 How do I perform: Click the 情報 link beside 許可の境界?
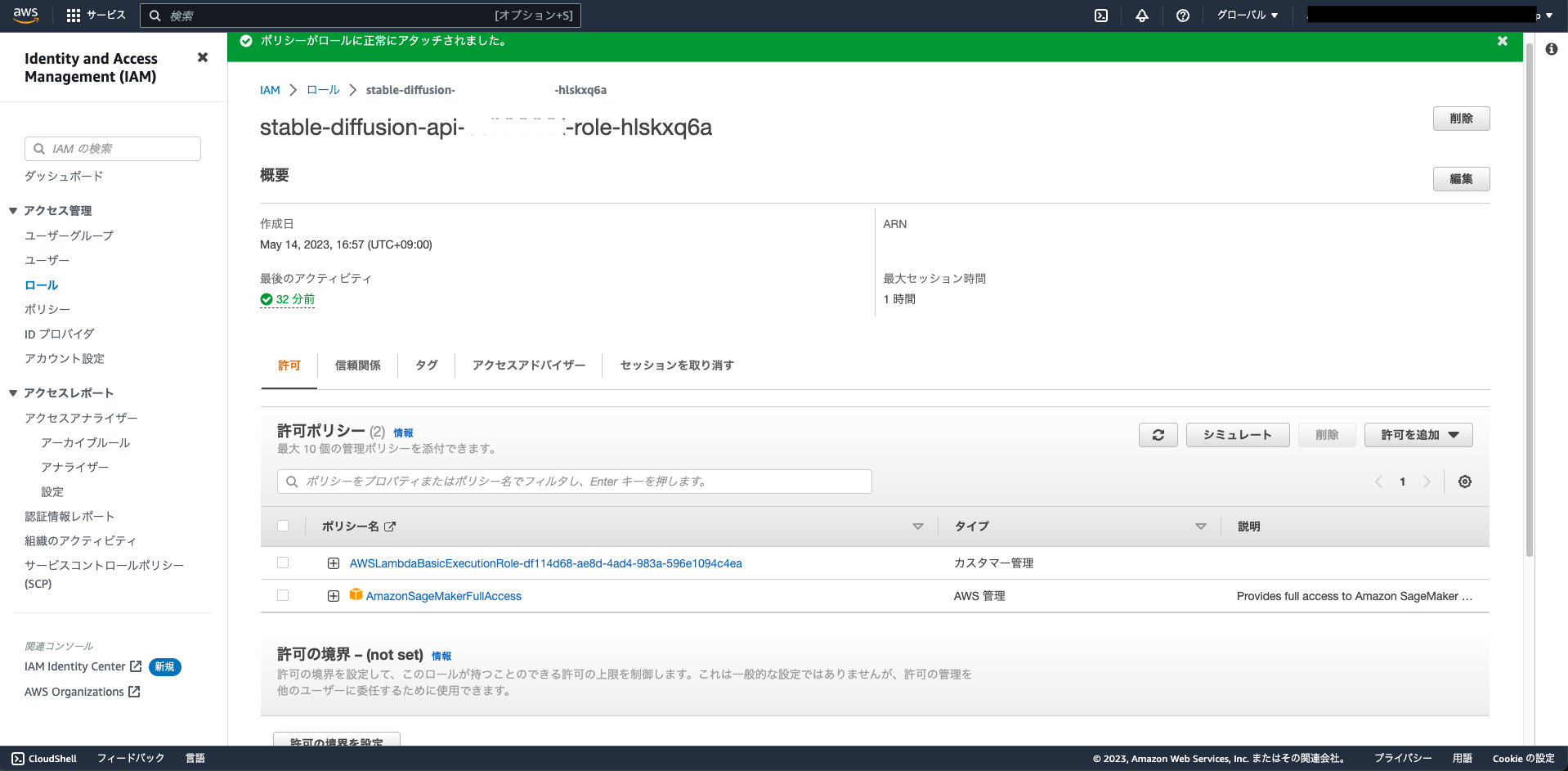pos(441,657)
